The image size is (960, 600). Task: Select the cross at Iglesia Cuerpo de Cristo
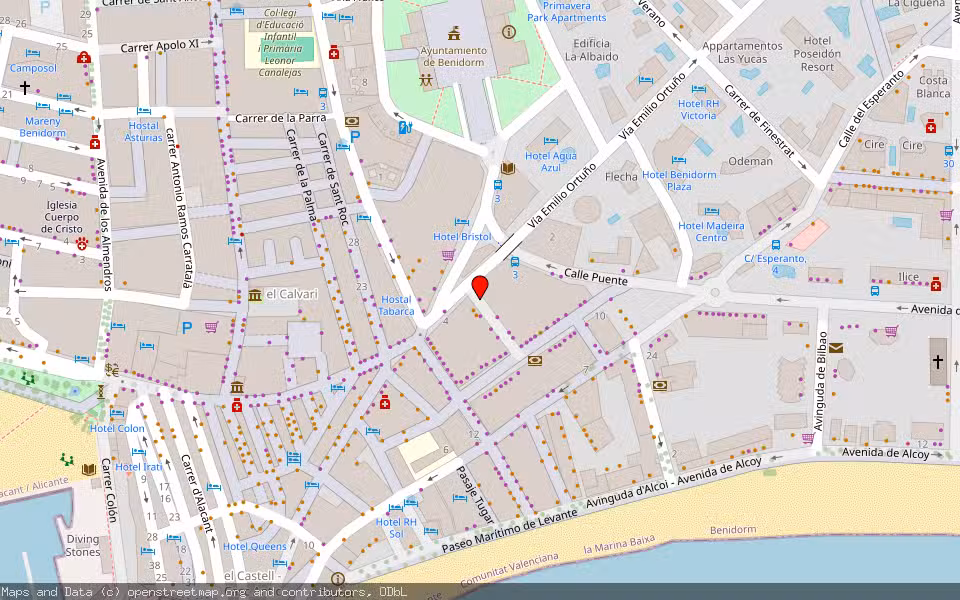[23, 86]
